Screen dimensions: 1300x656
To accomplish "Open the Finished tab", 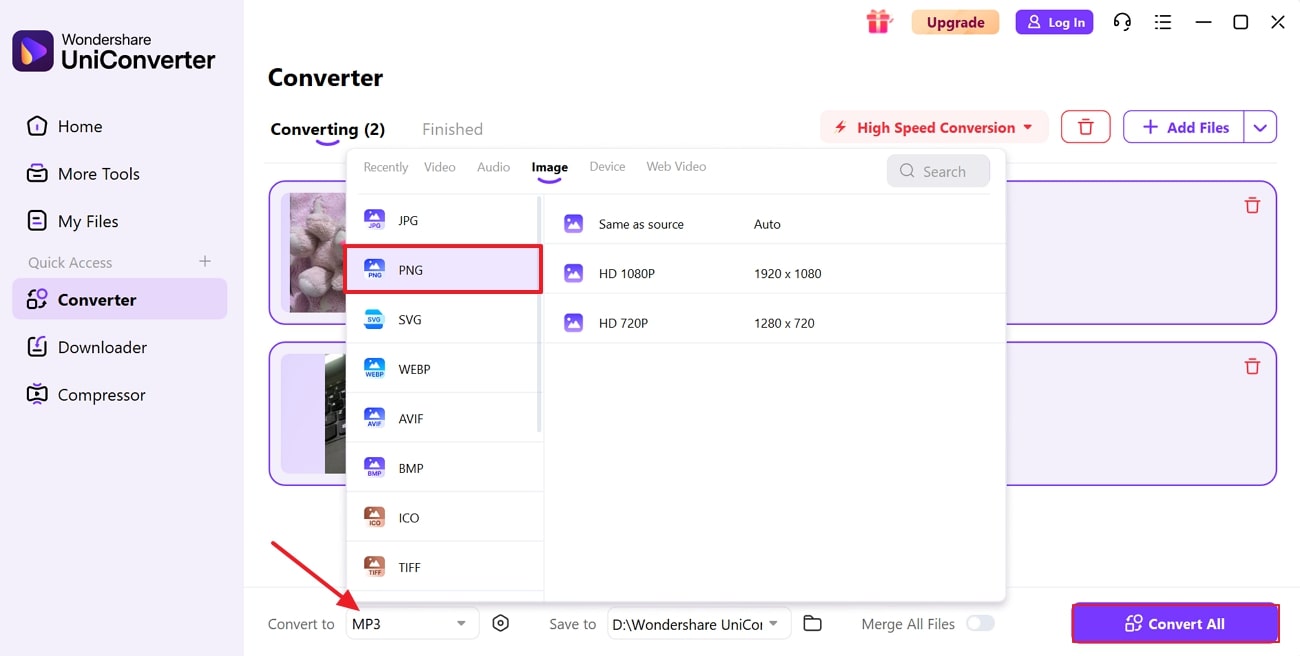I will (x=452, y=129).
